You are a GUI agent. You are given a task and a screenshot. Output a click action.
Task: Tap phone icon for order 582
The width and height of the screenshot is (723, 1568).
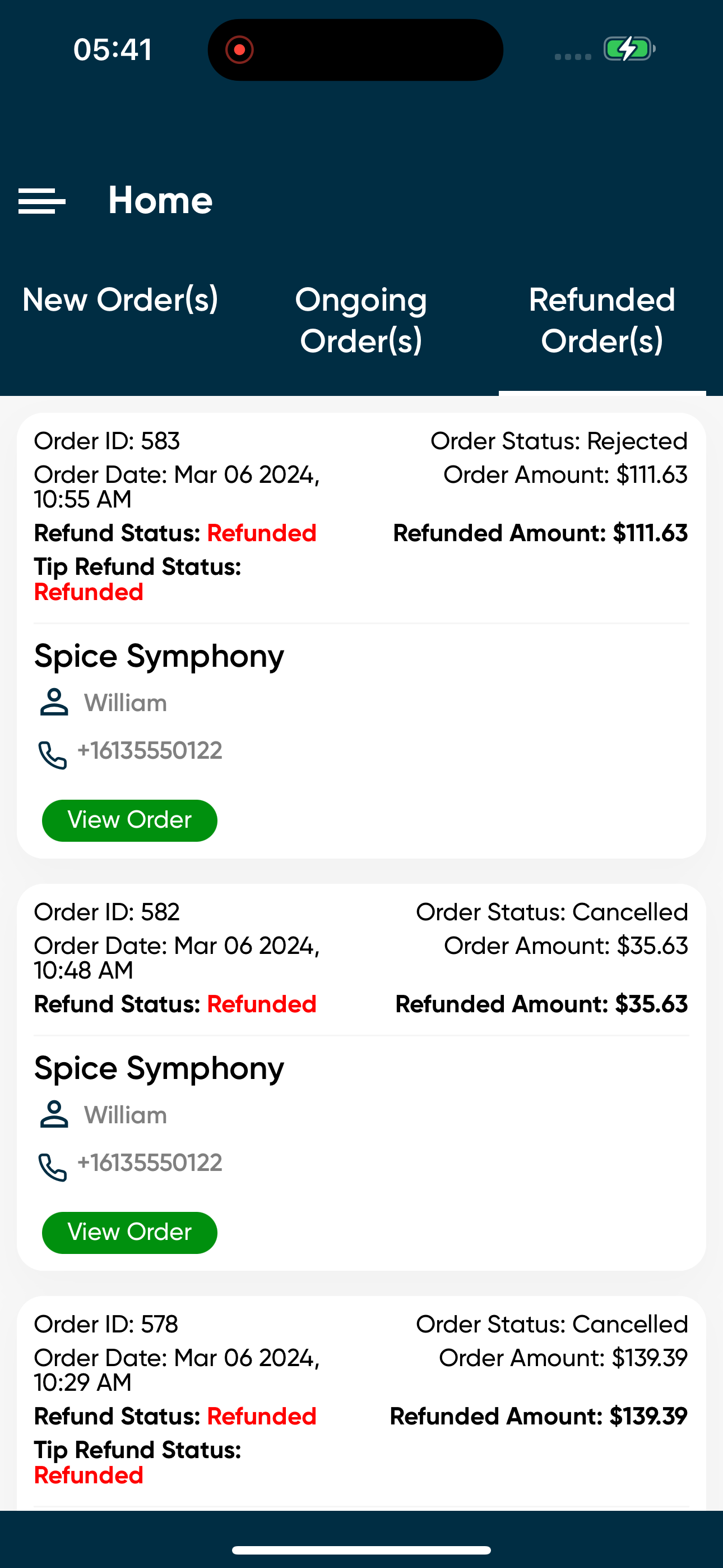pyautogui.click(x=52, y=1167)
